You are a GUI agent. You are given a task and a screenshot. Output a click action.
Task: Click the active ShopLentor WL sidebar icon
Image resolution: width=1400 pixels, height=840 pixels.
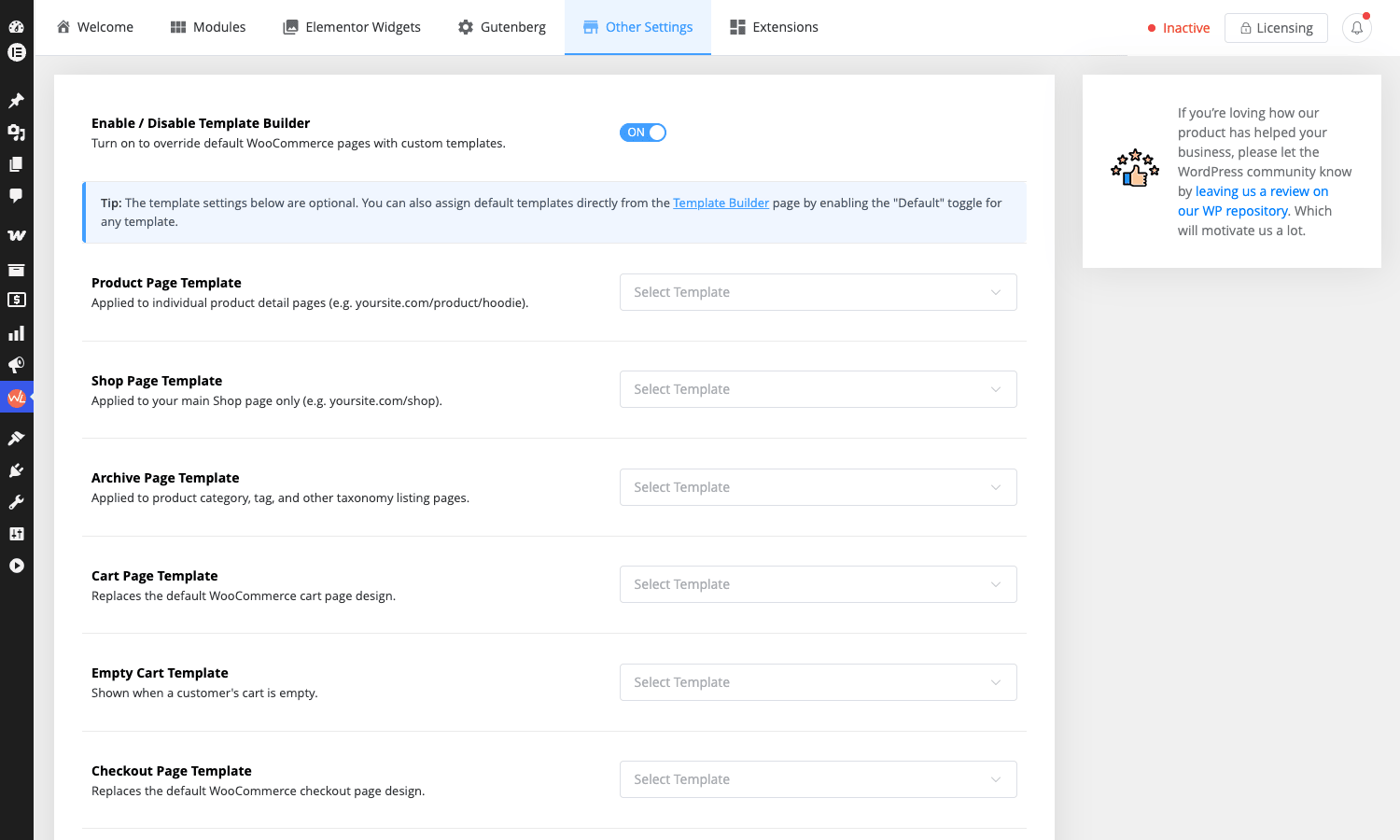click(16, 398)
